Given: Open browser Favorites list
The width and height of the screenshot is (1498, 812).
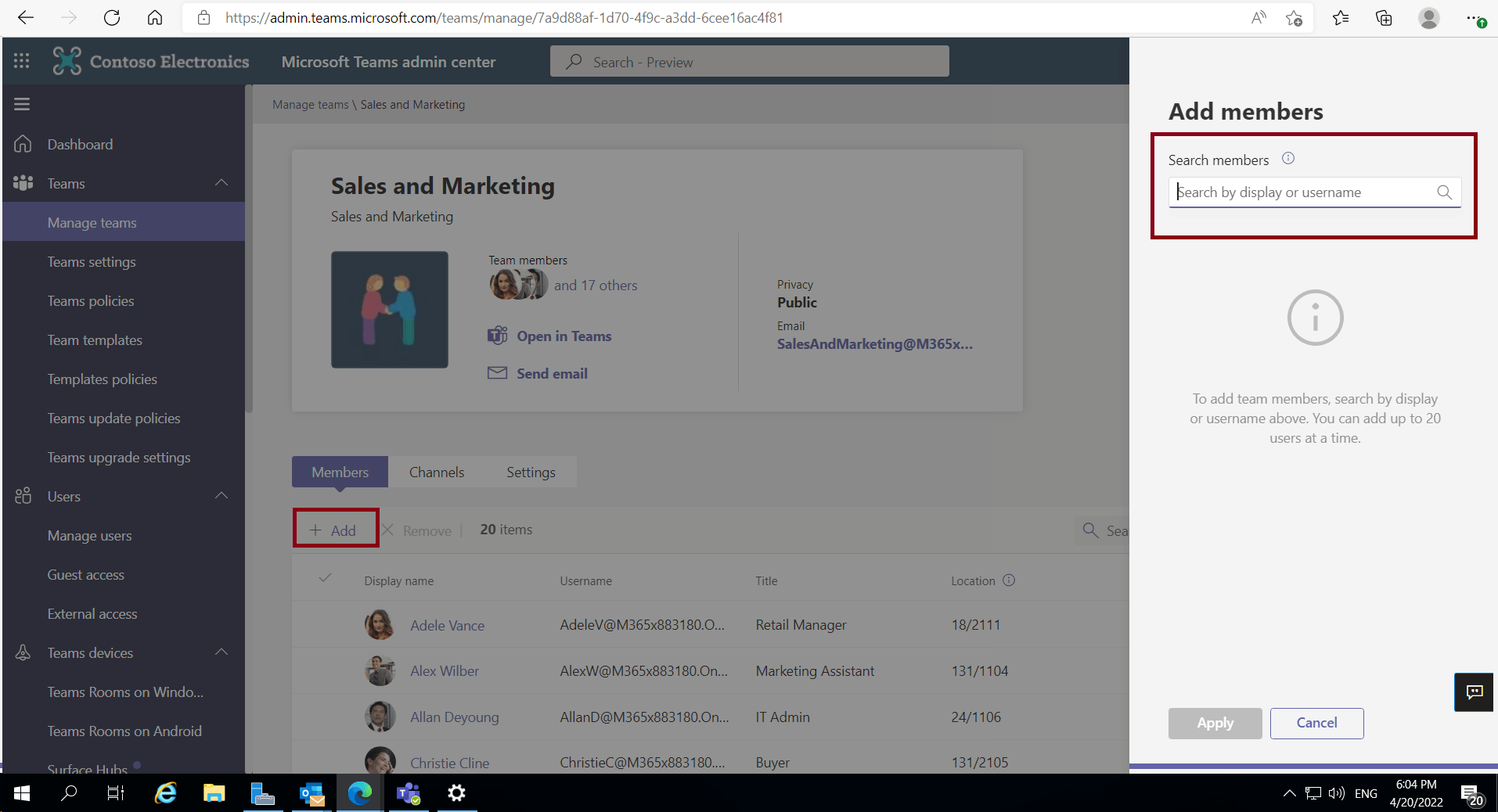Looking at the screenshot, I should (x=1341, y=18).
